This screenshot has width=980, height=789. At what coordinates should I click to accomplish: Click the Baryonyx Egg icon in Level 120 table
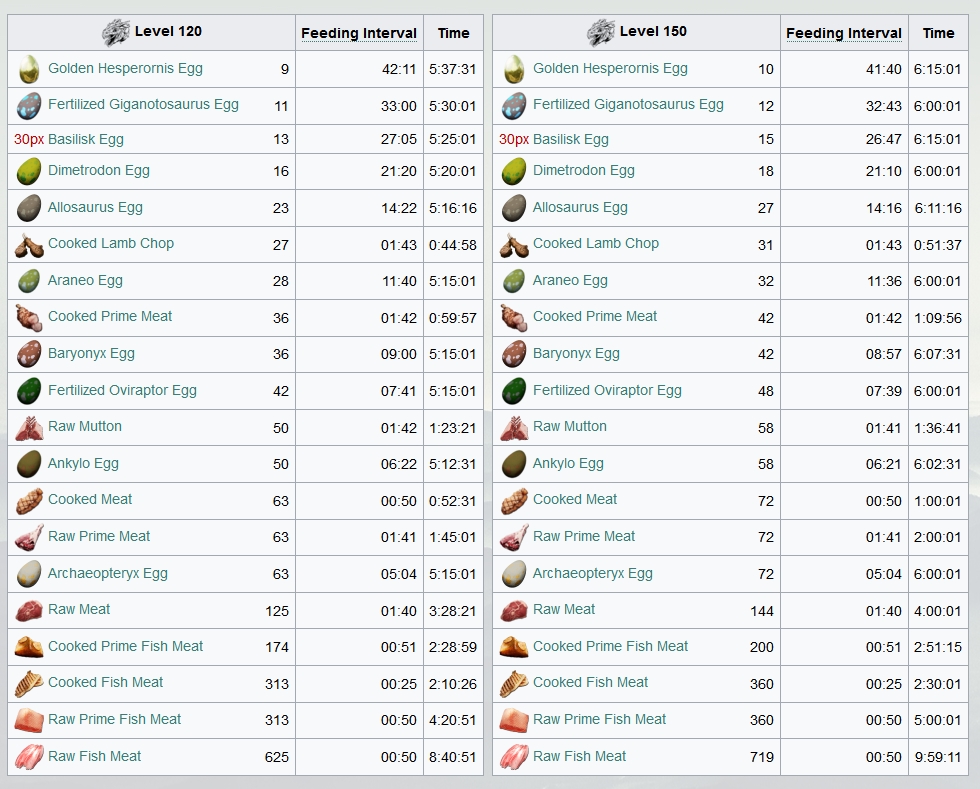point(29,354)
